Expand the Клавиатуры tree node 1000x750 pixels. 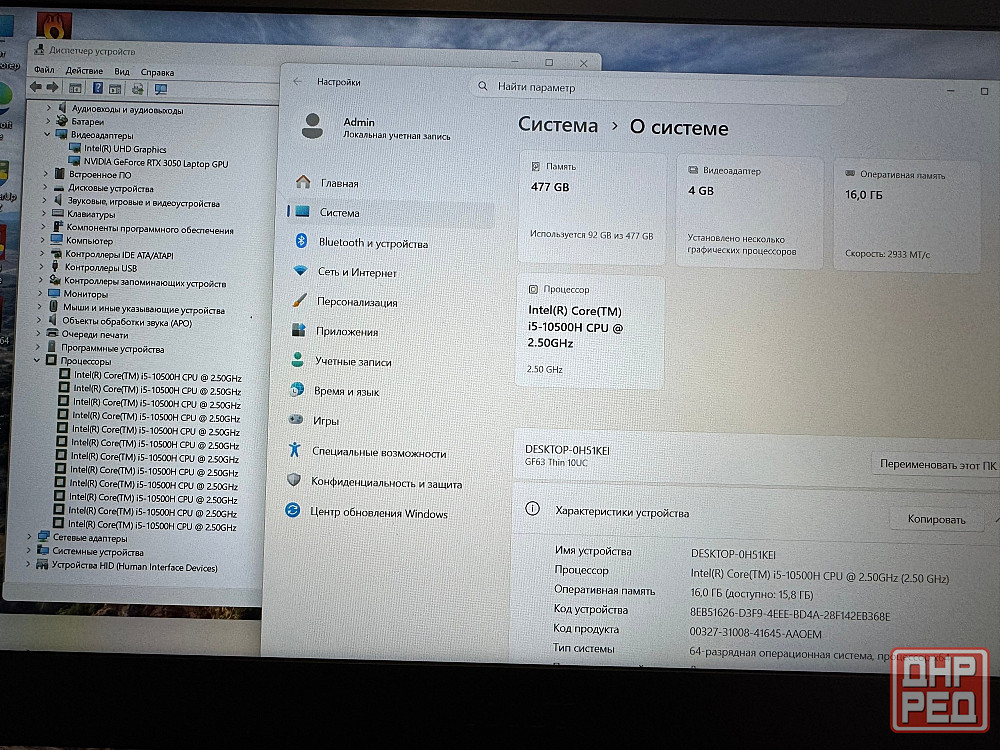[45, 213]
